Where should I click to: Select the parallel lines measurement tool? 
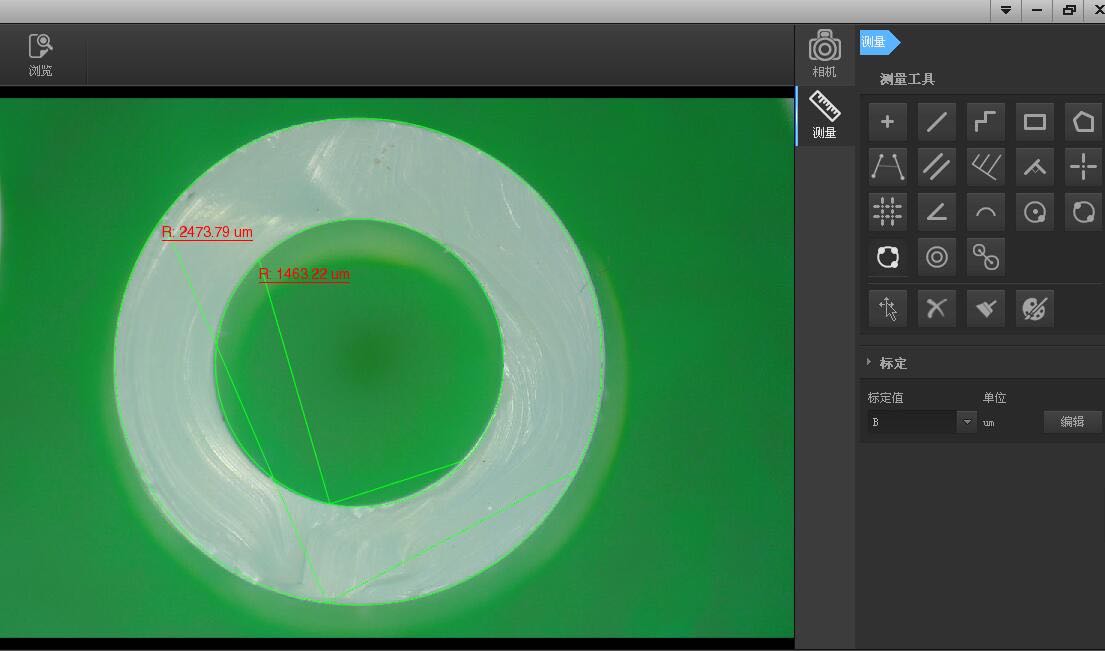coord(937,167)
